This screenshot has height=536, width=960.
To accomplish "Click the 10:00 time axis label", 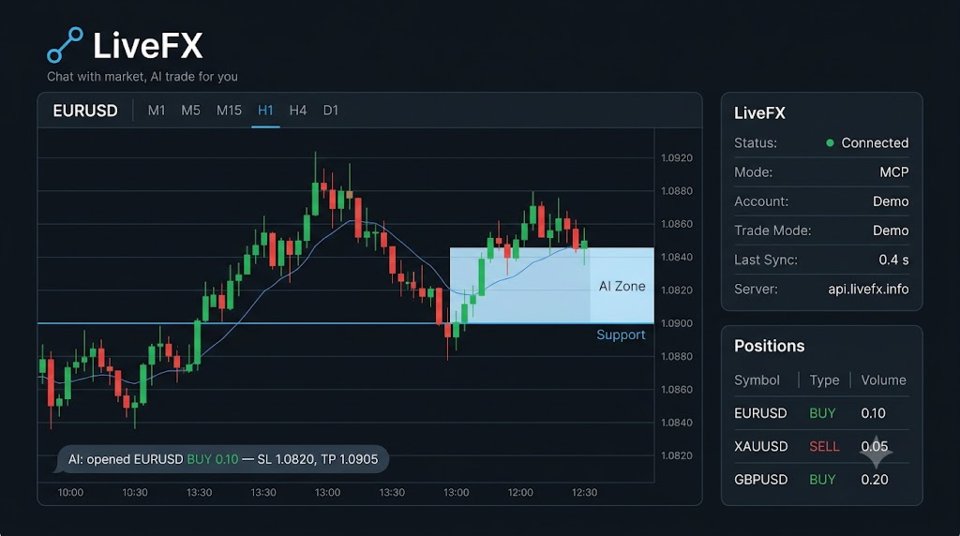I will pyautogui.click(x=70, y=492).
